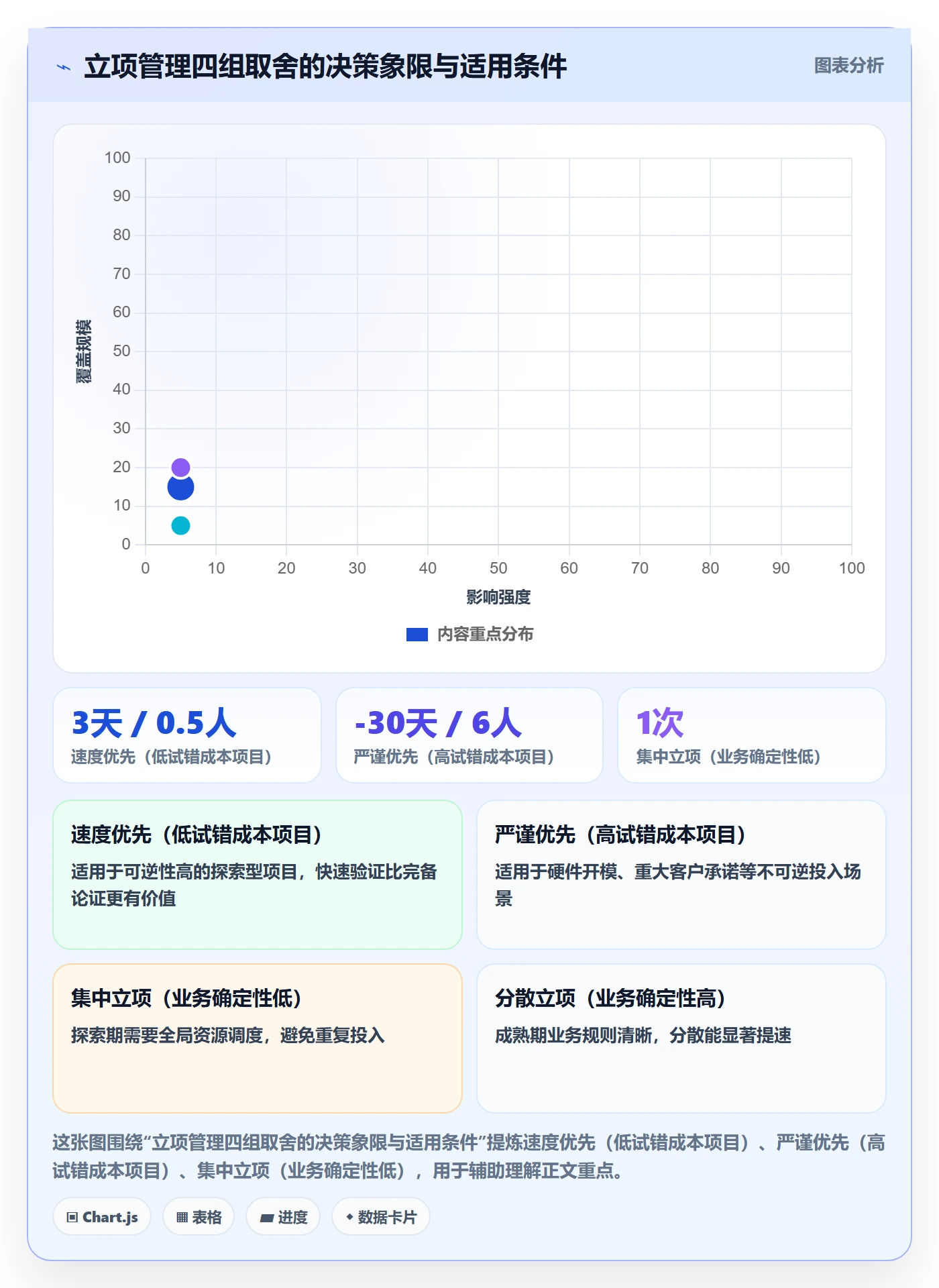This screenshot has height=1288, width=939.
Task: Click the main title 立项管理四组取舍的决策象限与适用条件
Action: (325, 66)
